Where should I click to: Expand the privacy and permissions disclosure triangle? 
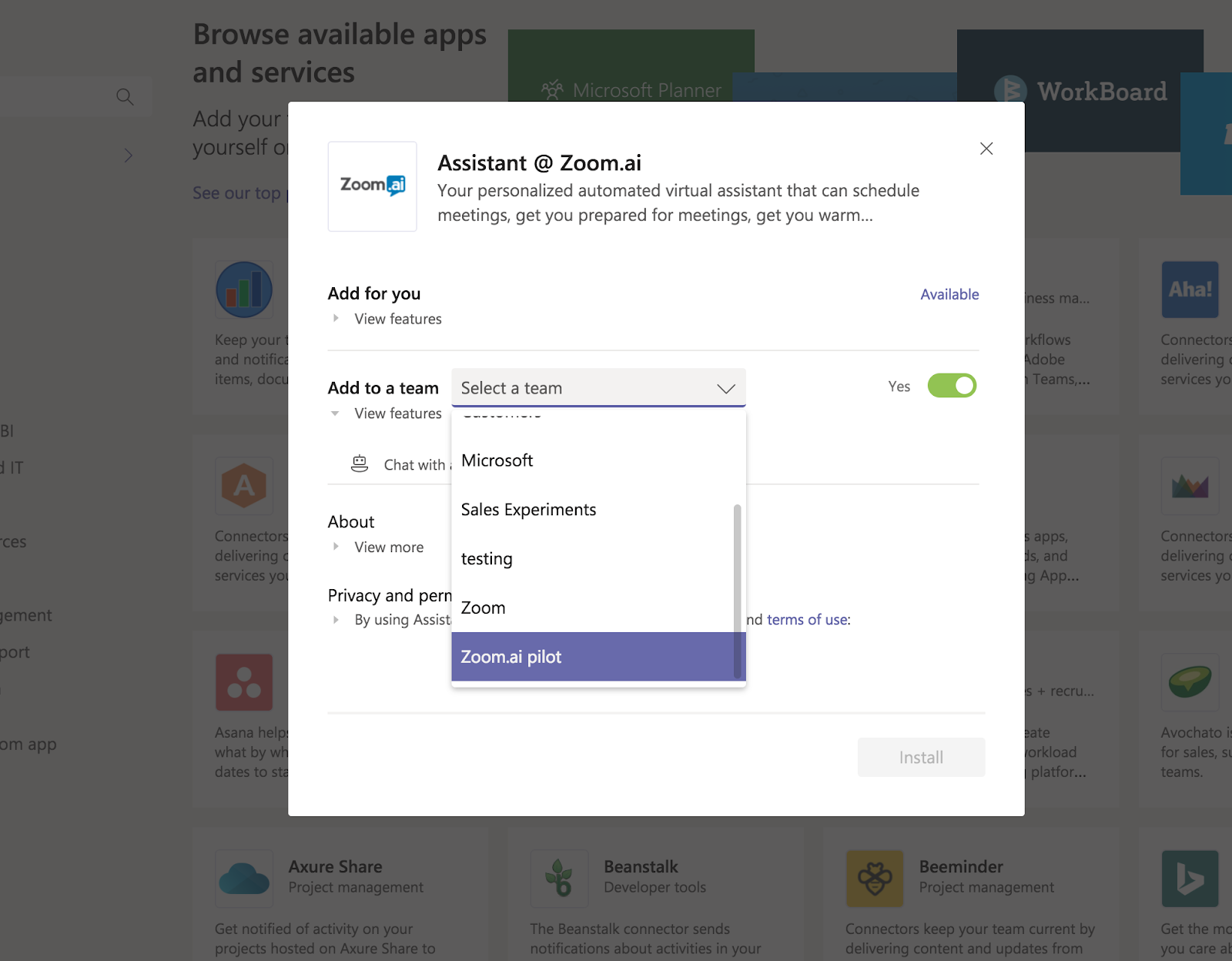336,620
